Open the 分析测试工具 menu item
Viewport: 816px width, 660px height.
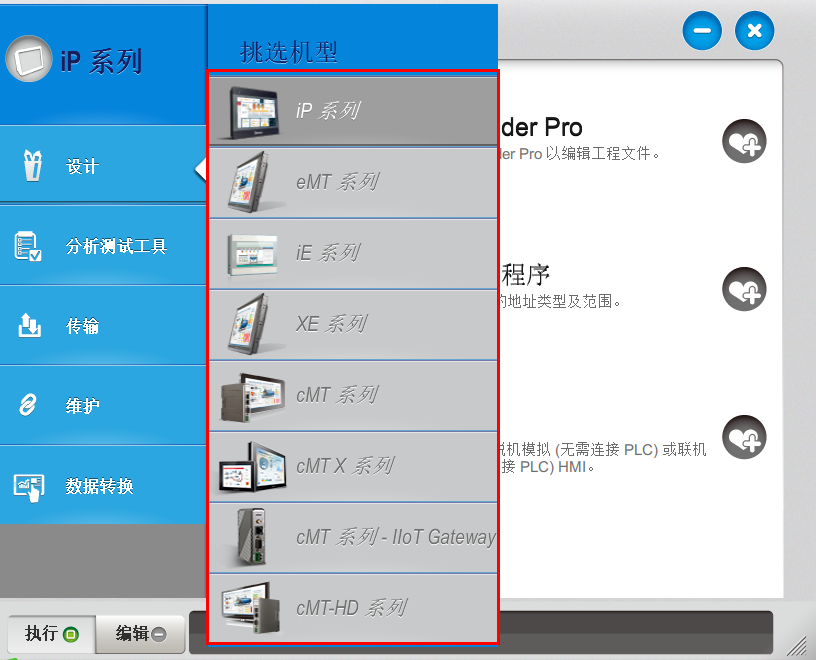(x=116, y=246)
